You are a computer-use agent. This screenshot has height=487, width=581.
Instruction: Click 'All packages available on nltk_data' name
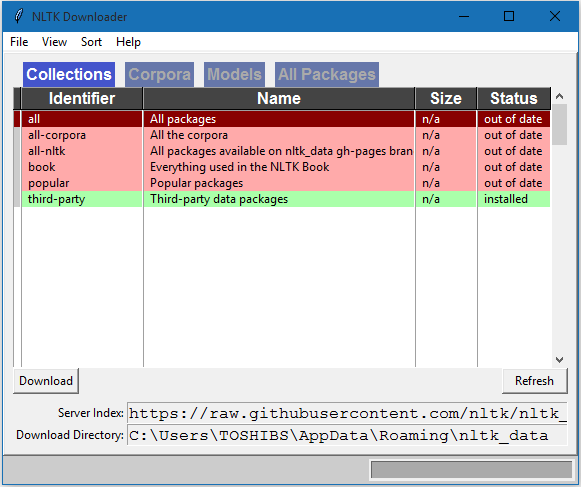(279, 151)
